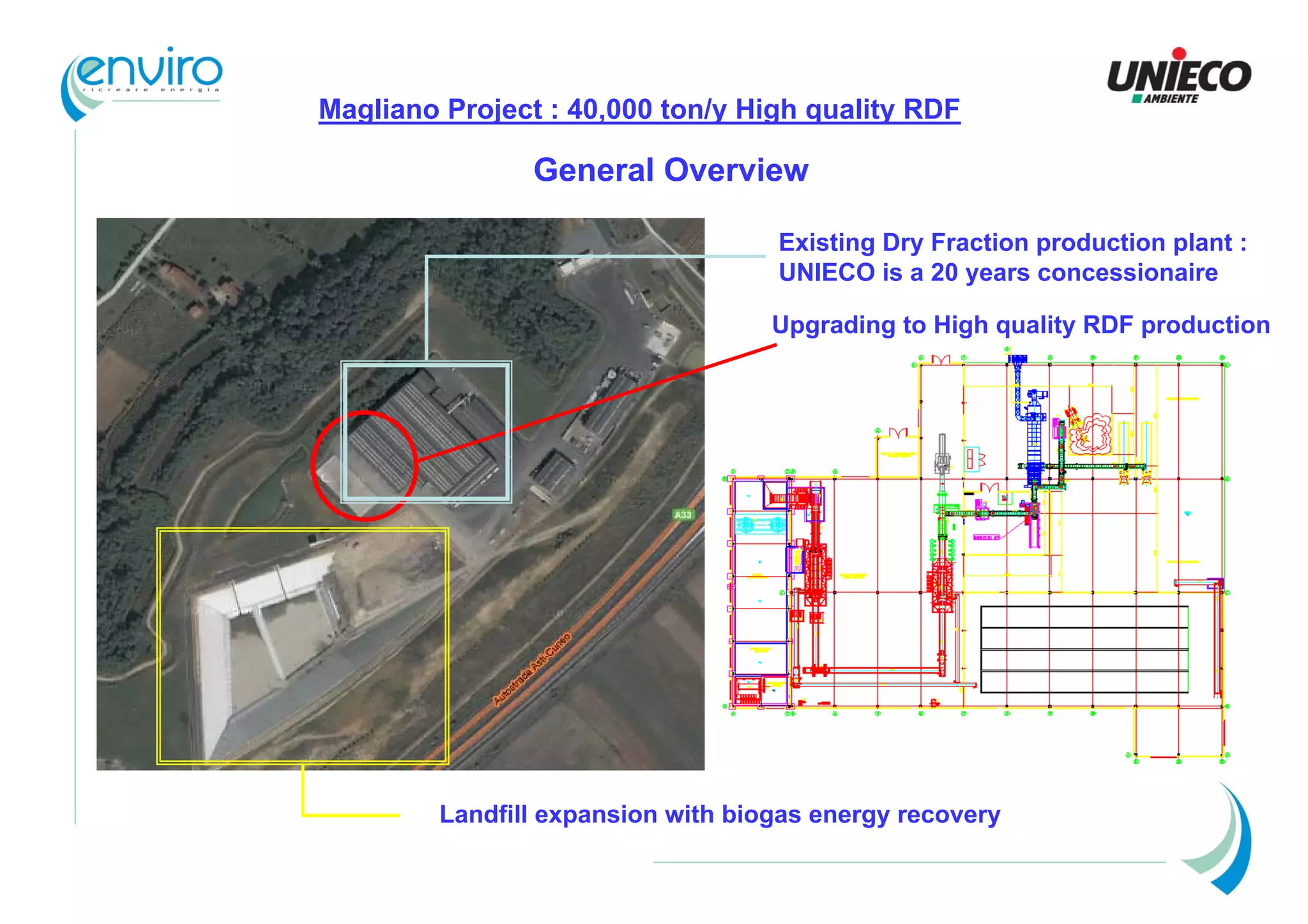The image size is (1308, 924).
Task: Select 'Landfill expansion with biogas energy recovery' text
Action: 720,815
